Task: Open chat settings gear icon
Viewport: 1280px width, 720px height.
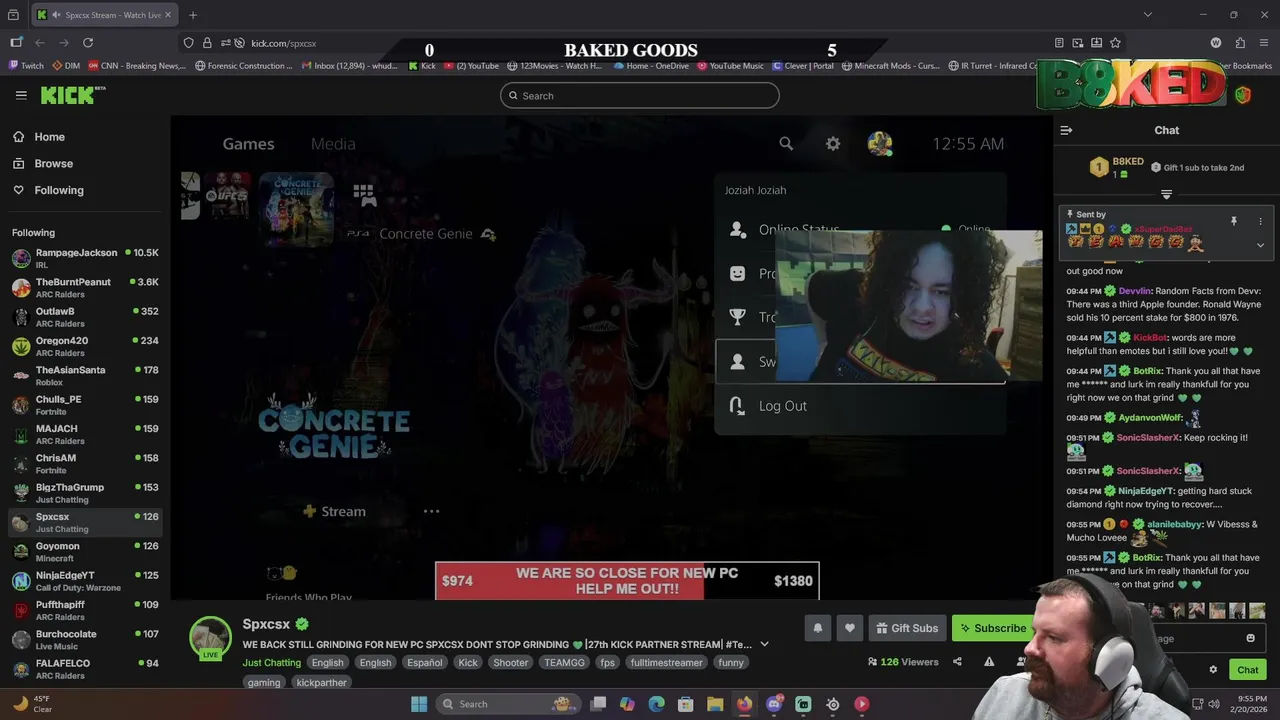Action: [x=1213, y=670]
